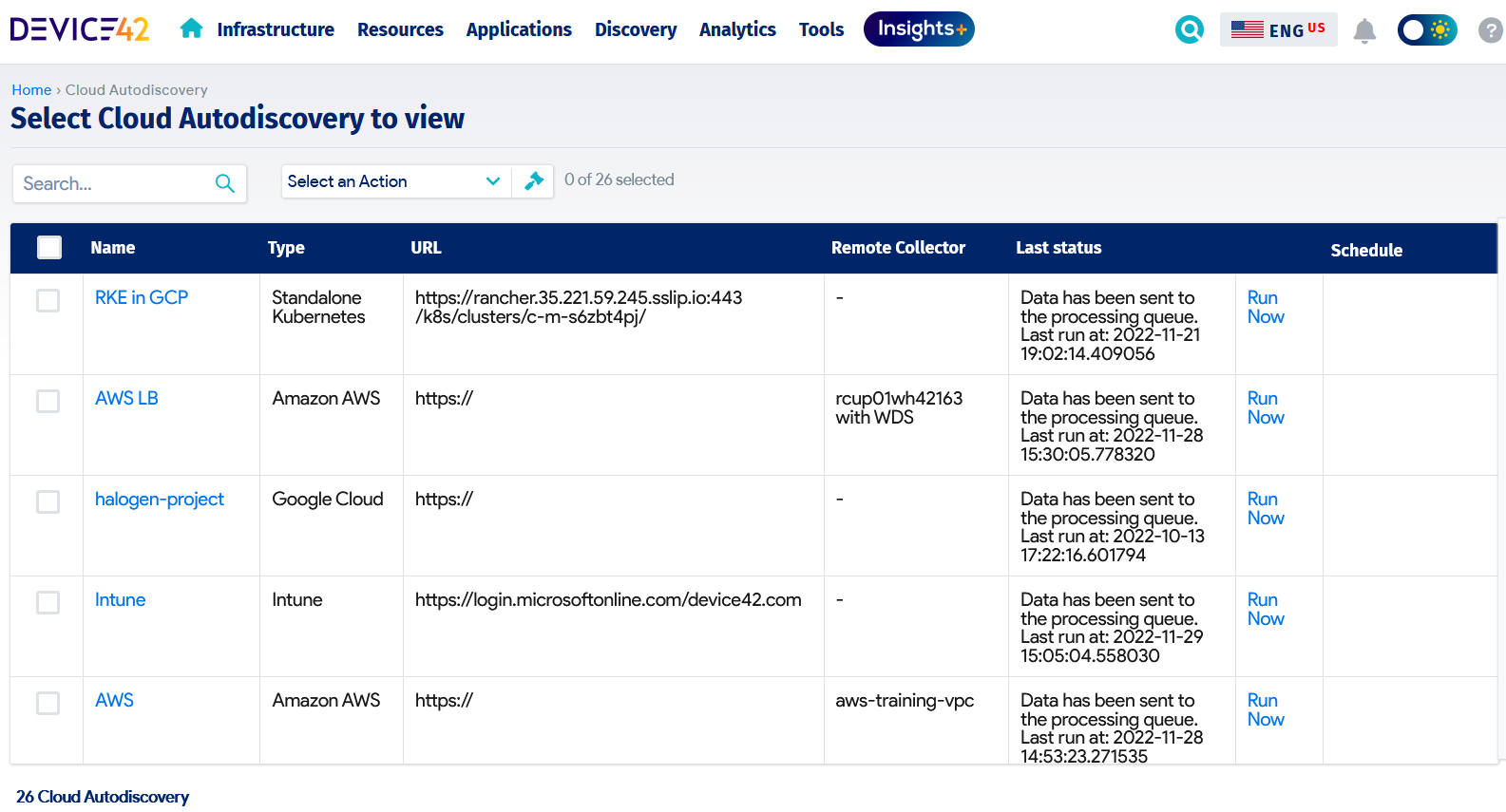Click '26 Cloud Autodiscovery' footer count
The image size is (1506, 812).
[103, 797]
